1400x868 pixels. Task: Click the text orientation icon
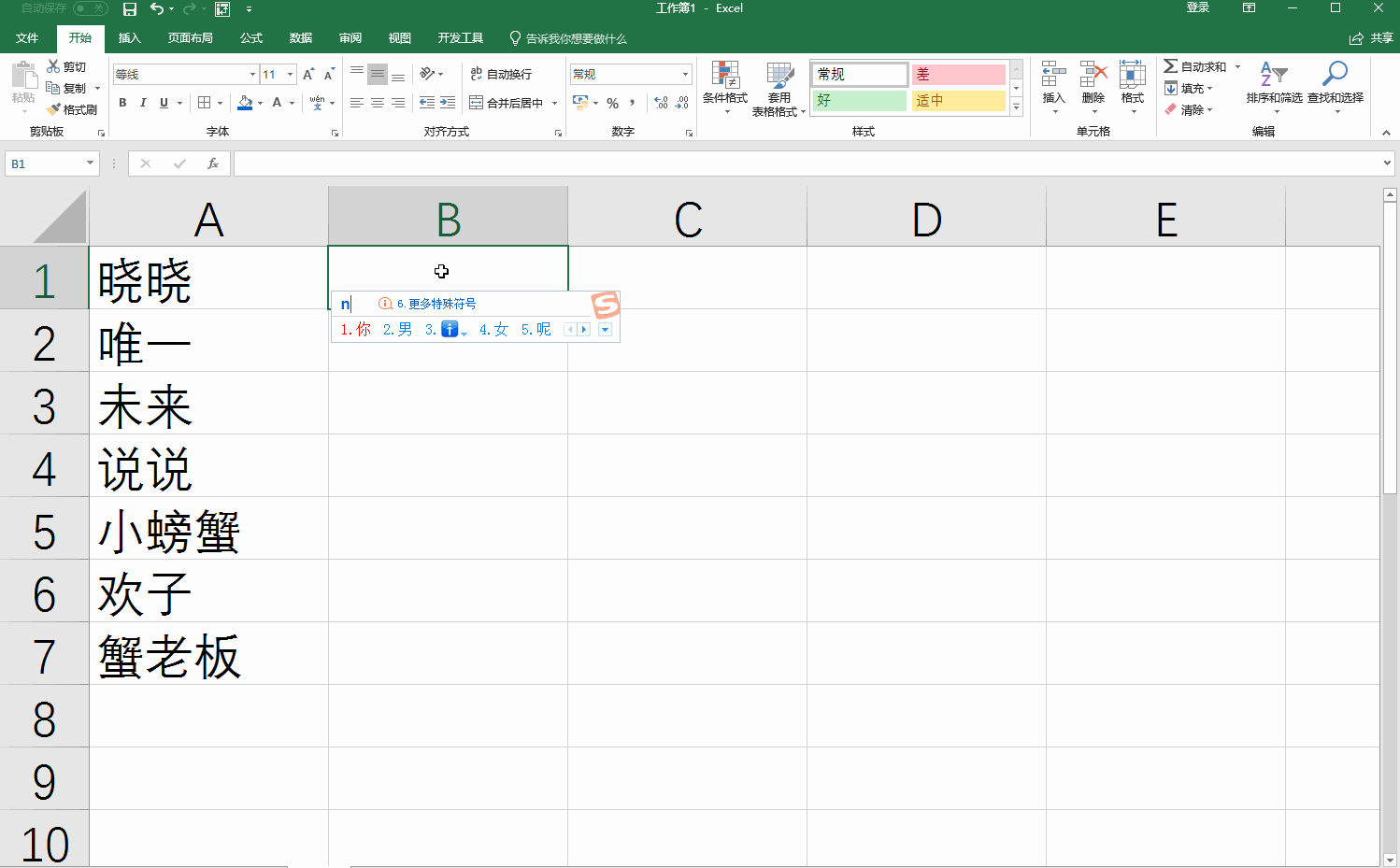tap(427, 74)
